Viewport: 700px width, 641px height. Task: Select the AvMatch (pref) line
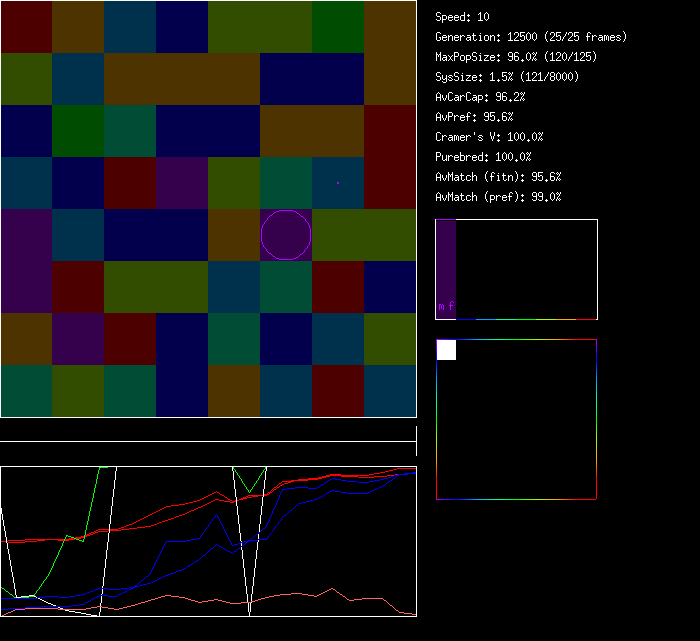click(x=498, y=197)
